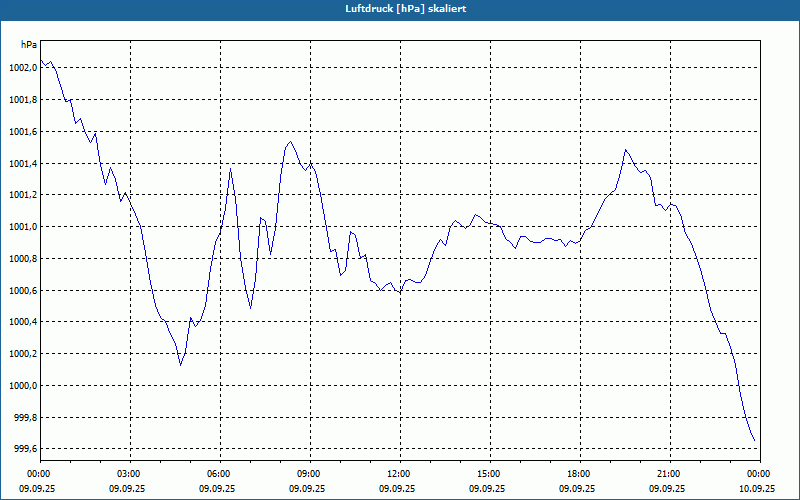
Task: Select the 1000,0 y-axis label
Action: 23,386
